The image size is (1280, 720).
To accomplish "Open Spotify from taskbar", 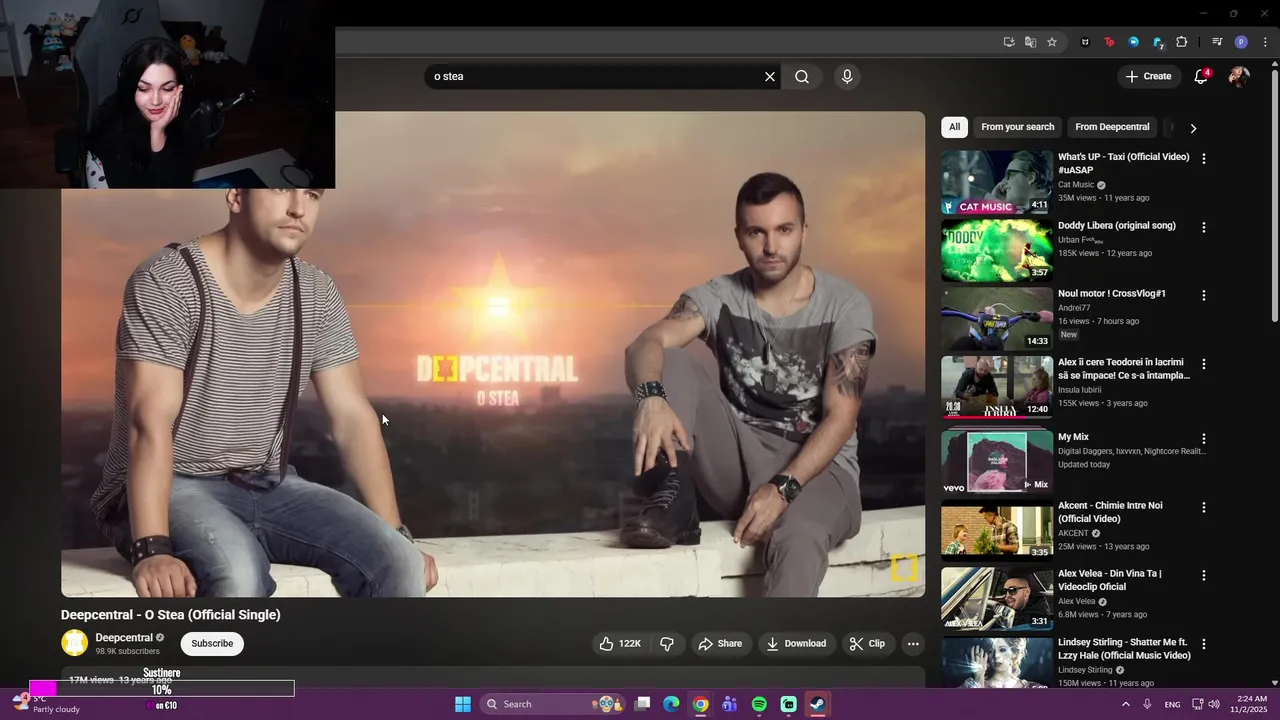I will pos(759,704).
